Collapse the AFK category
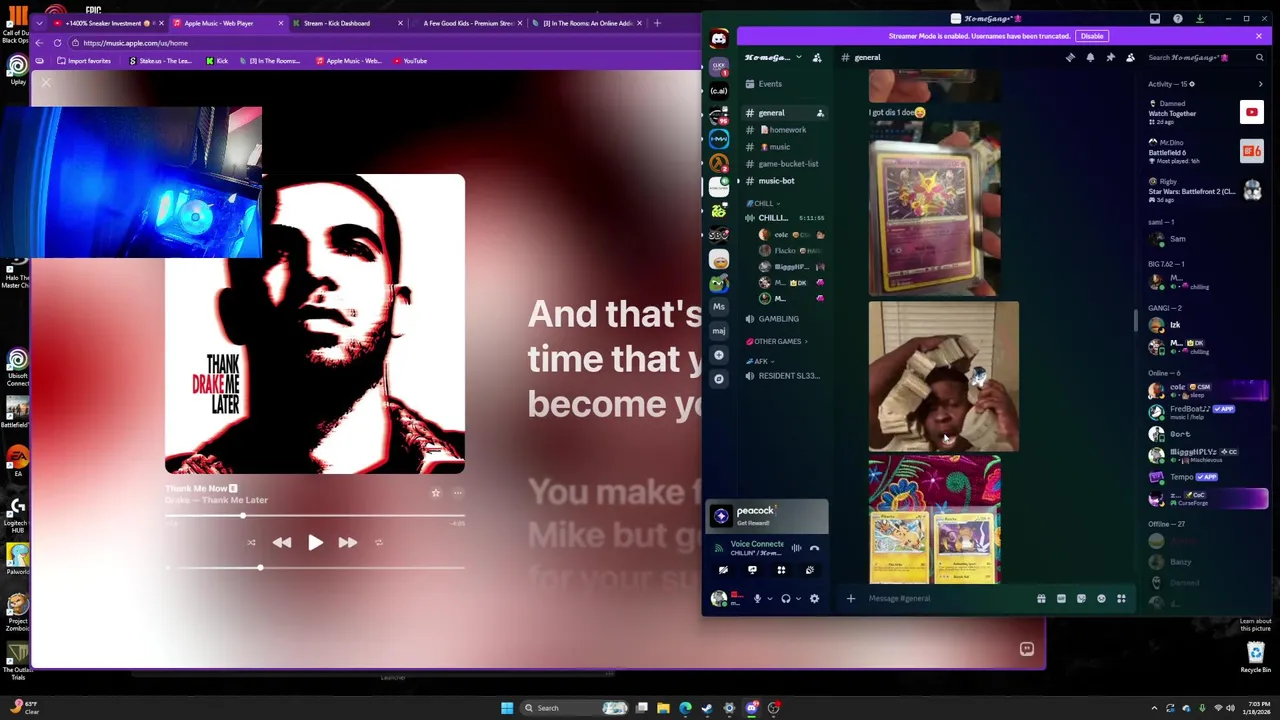 (x=760, y=361)
